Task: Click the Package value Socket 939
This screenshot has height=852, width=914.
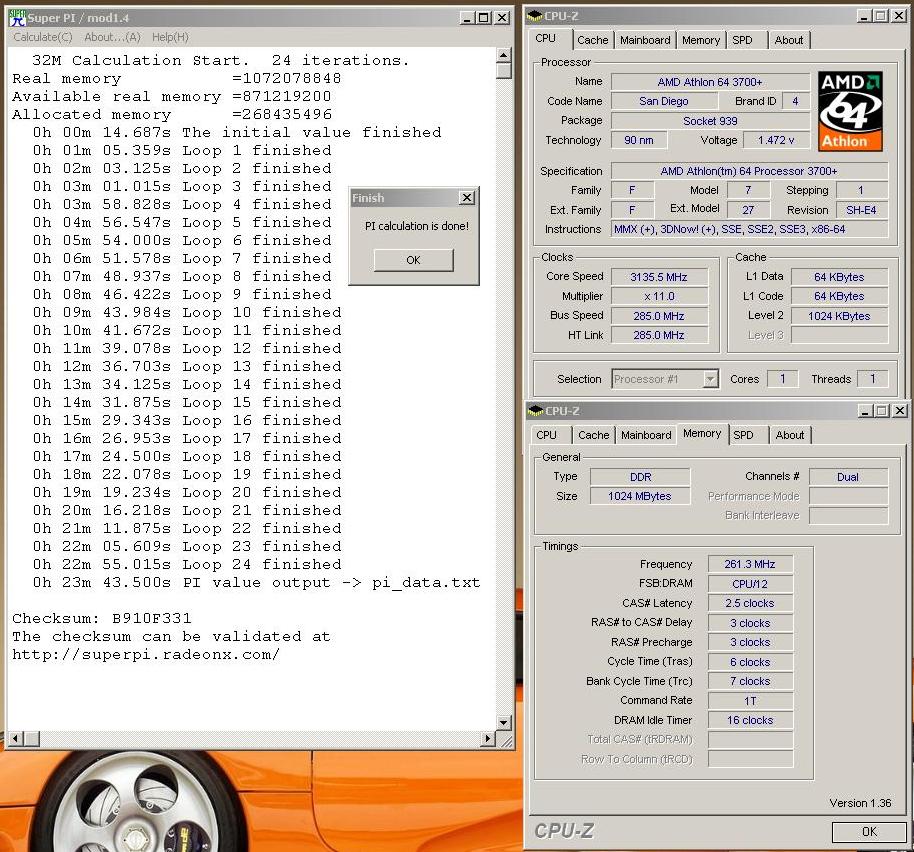Action: pos(710,121)
